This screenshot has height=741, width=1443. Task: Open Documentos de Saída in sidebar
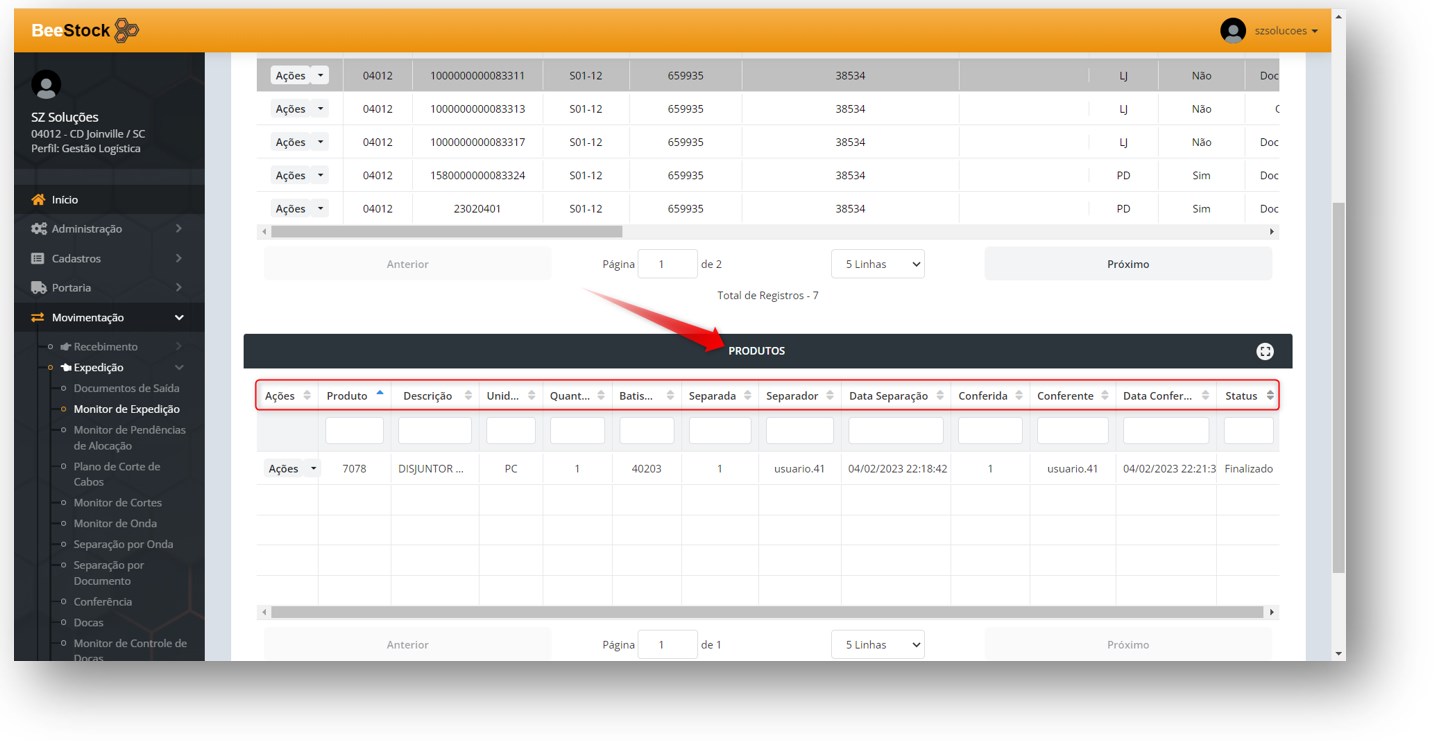click(126, 388)
